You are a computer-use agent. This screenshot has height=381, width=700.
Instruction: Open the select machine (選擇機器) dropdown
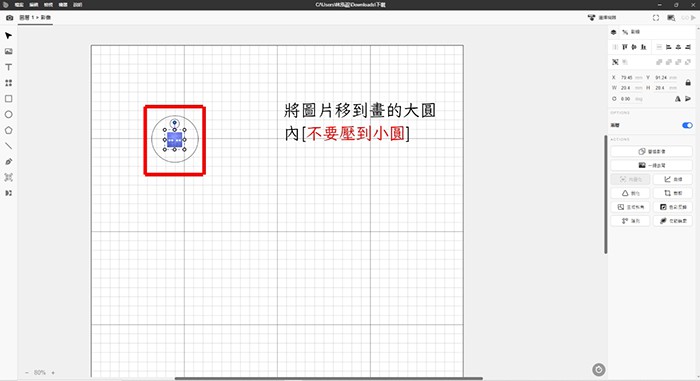point(602,17)
